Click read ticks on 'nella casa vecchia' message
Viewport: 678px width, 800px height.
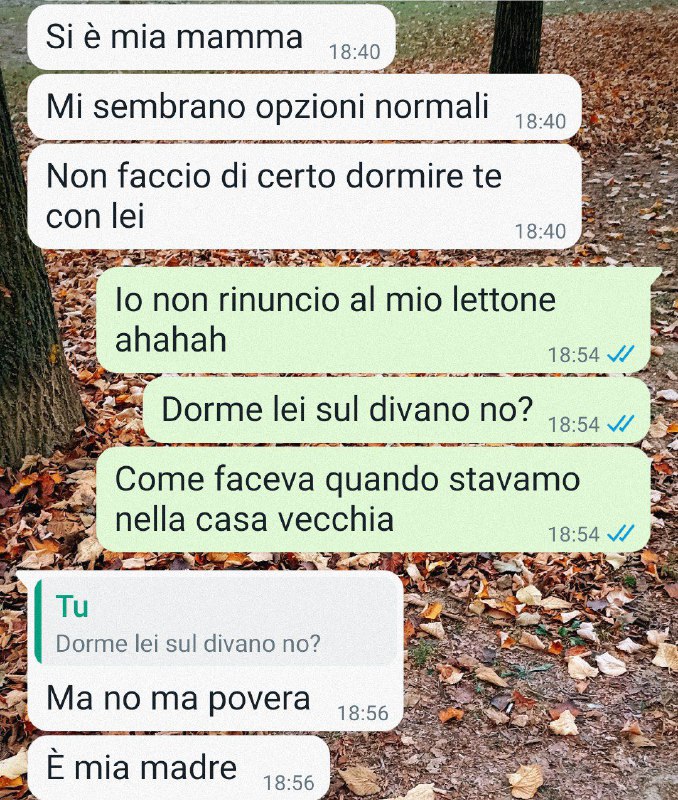(621, 534)
